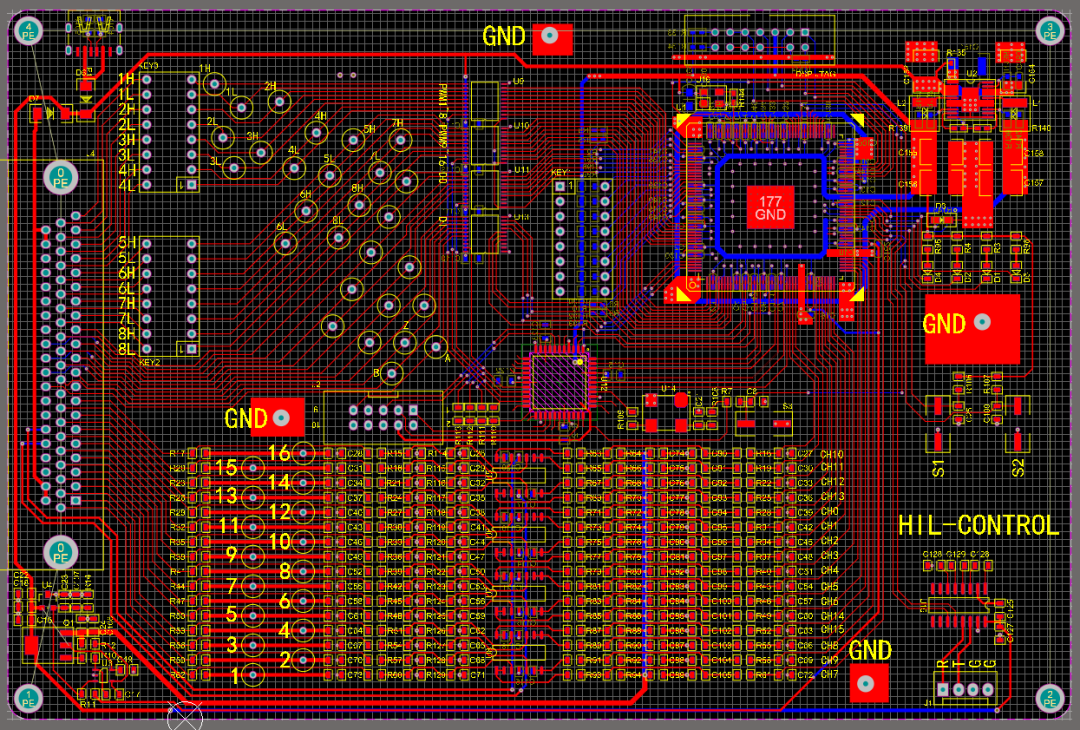Select the '8L' silkscreen label beside KEY2
Viewport: 1080px width, 730px height.
126,349
